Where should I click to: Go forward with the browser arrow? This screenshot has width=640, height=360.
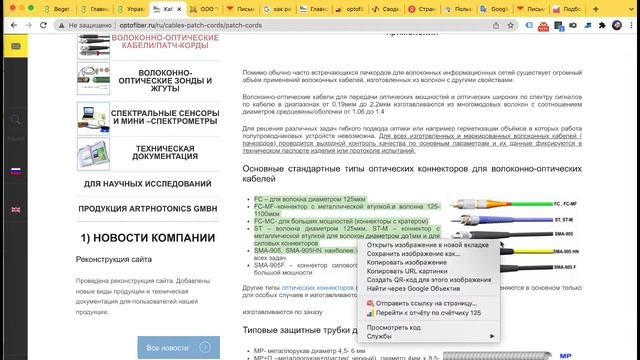pos(29,25)
